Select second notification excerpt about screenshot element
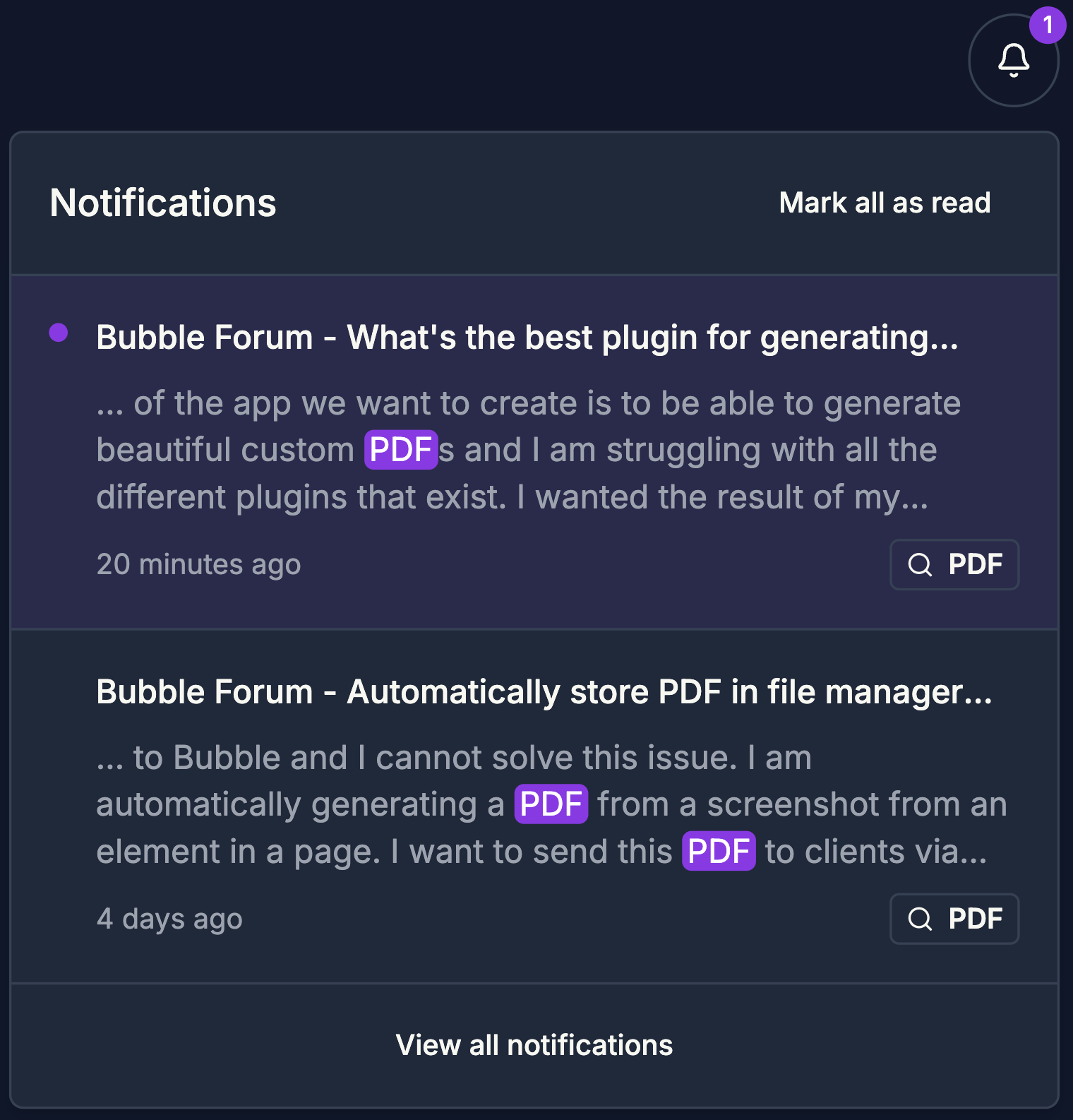Viewport: 1073px width, 1120px height. (551, 804)
